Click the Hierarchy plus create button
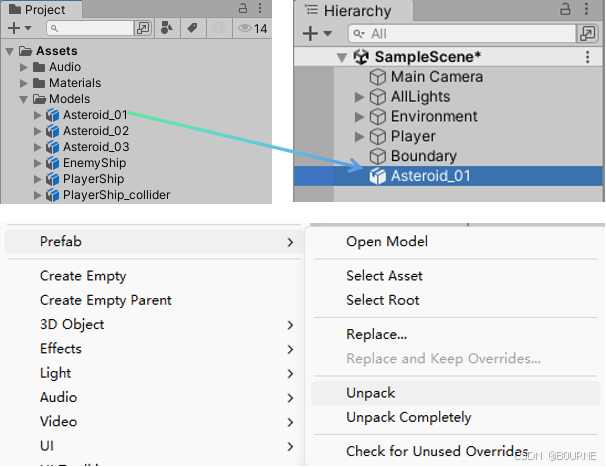The image size is (606, 467). pyautogui.click(x=310, y=34)
